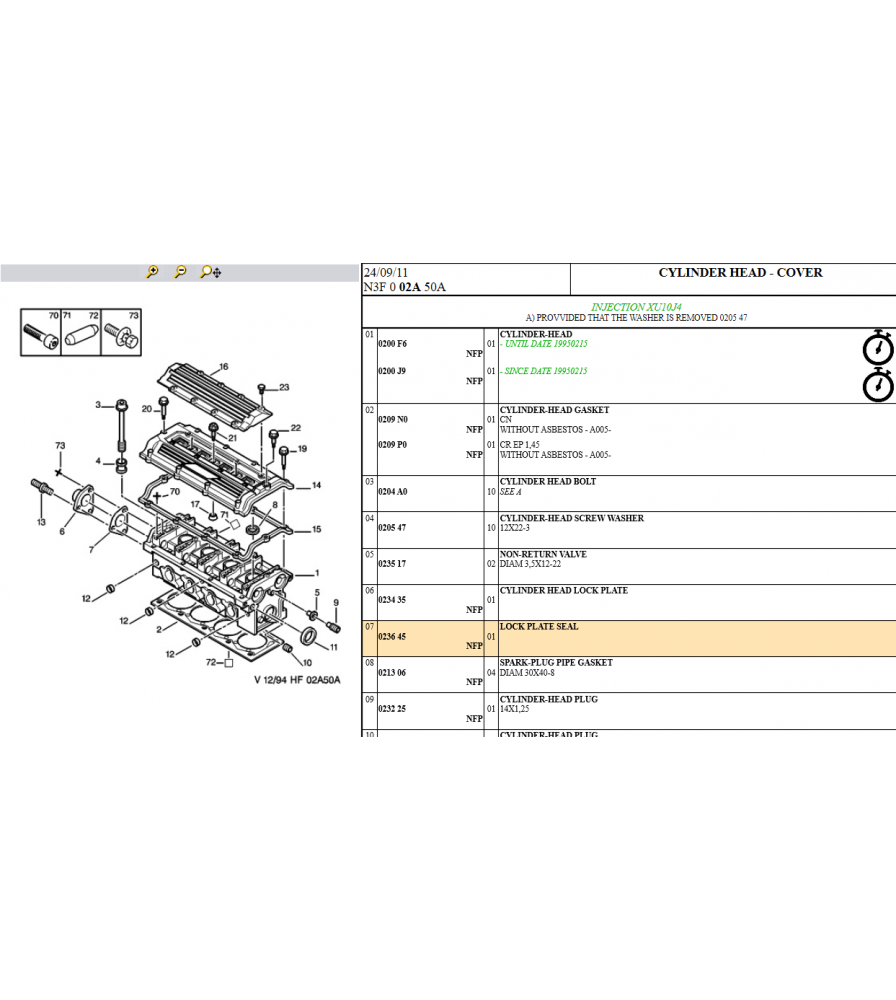Click the INJECTION XU10J4 green heading
Viewport: 896px width, 1000px height.
tap(636, 307)
